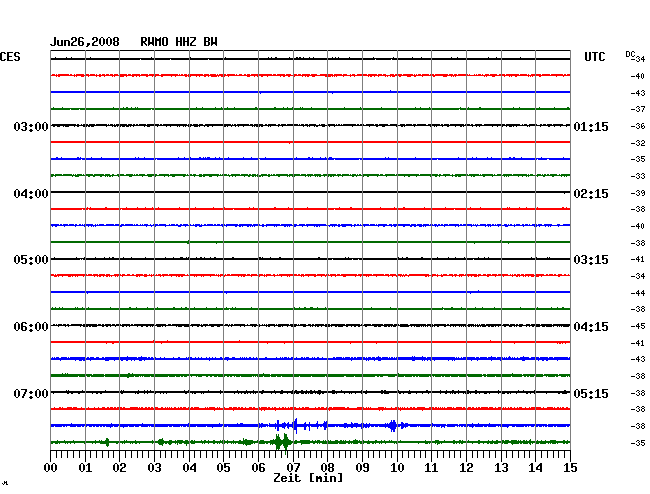This screenshot has height=494, width=650.
Task: Select the DC offset value -39
Action: [x=638, y=193]
